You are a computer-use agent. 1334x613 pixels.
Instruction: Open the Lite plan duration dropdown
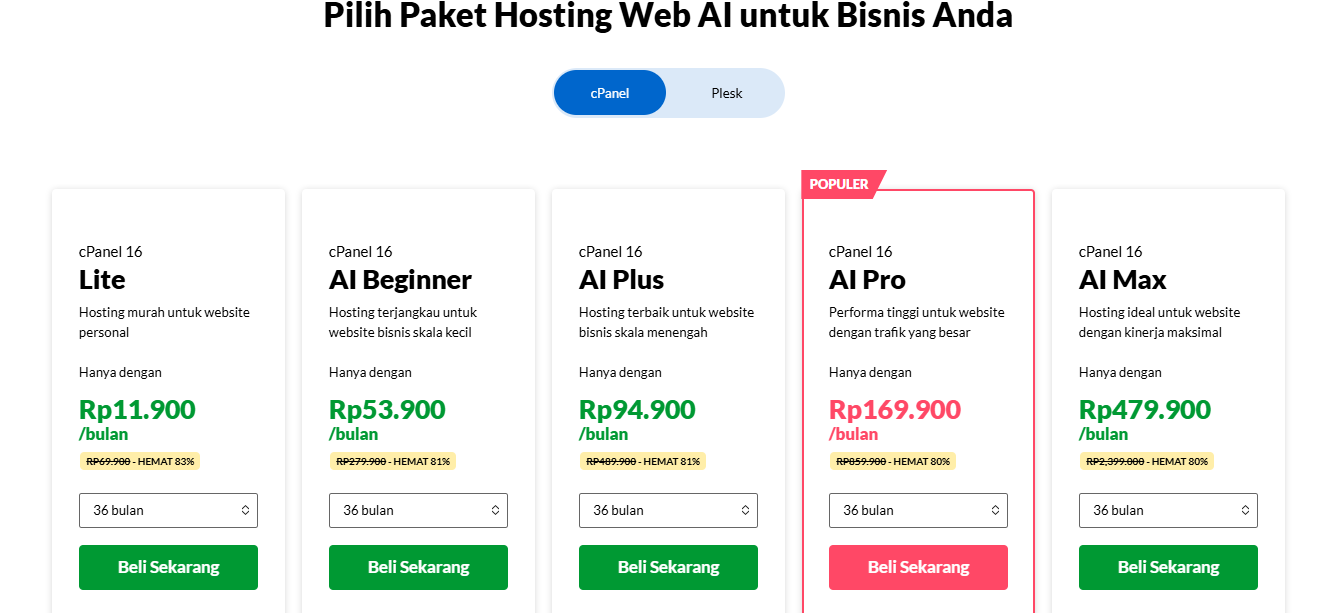pyautogui.click(x=168, y=510)
